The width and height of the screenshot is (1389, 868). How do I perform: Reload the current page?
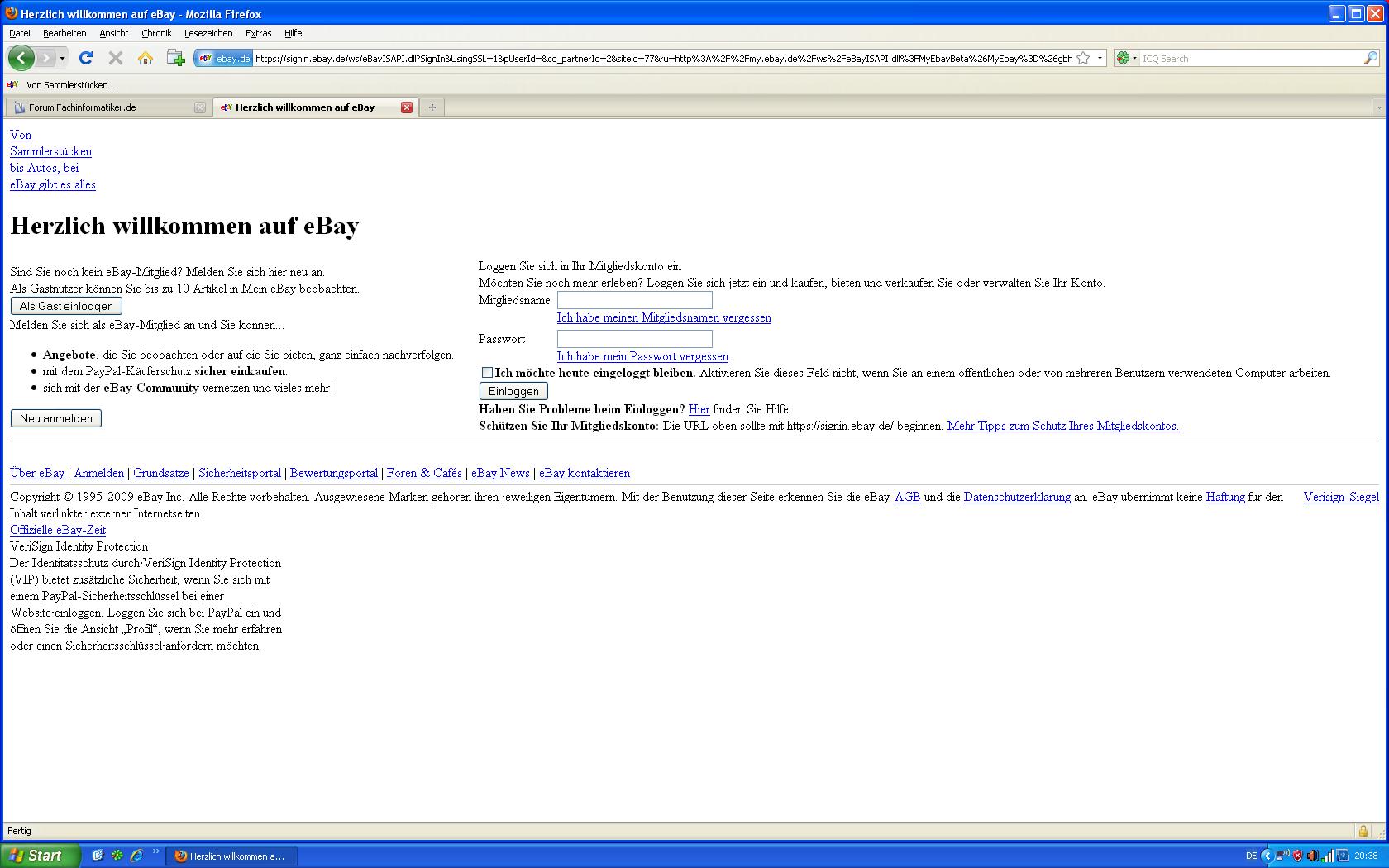85,58
